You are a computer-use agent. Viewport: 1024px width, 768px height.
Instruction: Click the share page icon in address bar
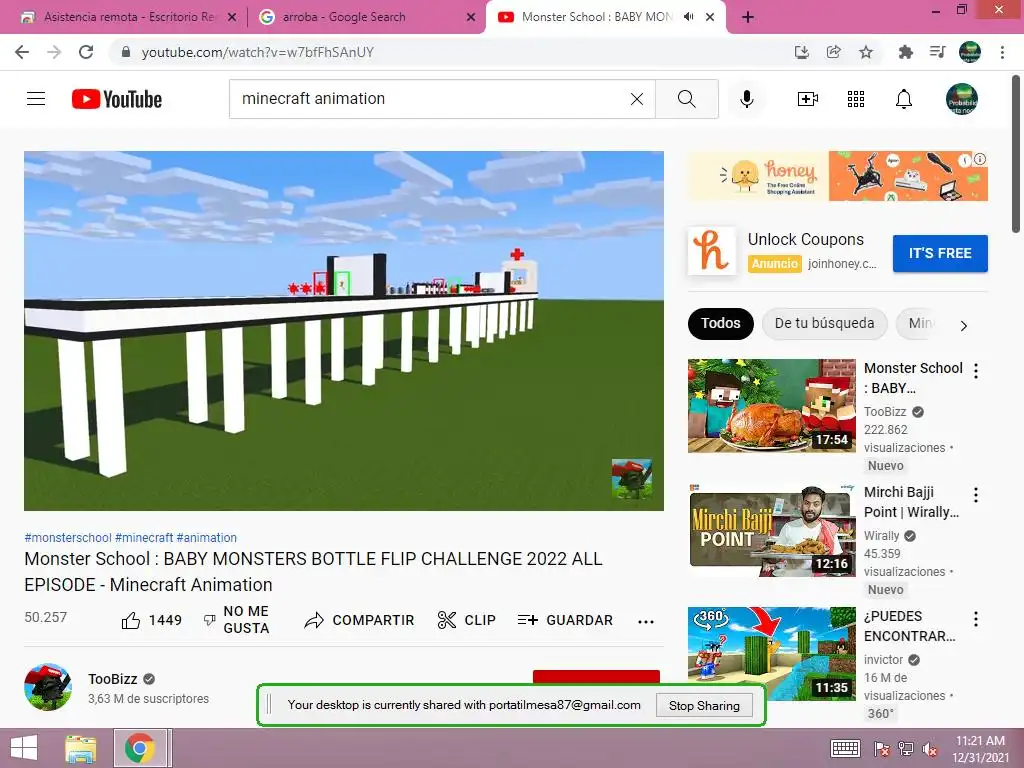pos(834,52)
